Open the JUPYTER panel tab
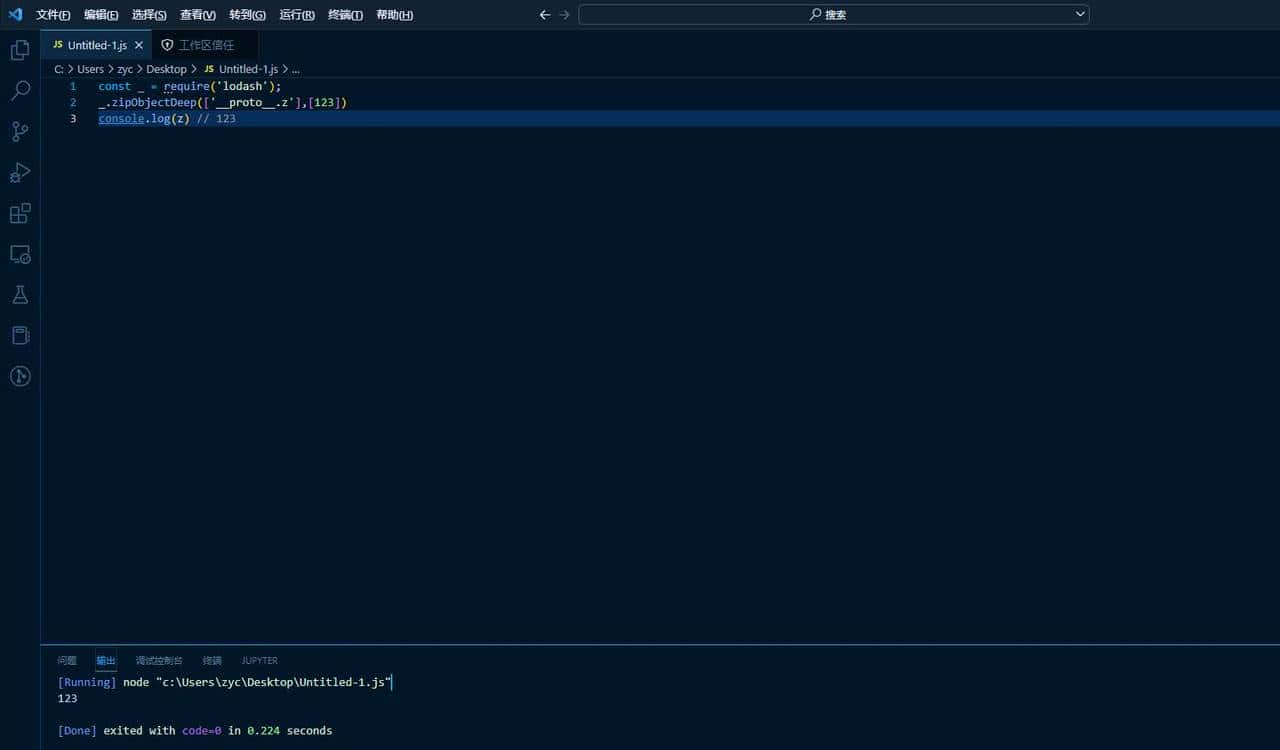The height and width of the screenshot is (750, 1280). [259, 660]
